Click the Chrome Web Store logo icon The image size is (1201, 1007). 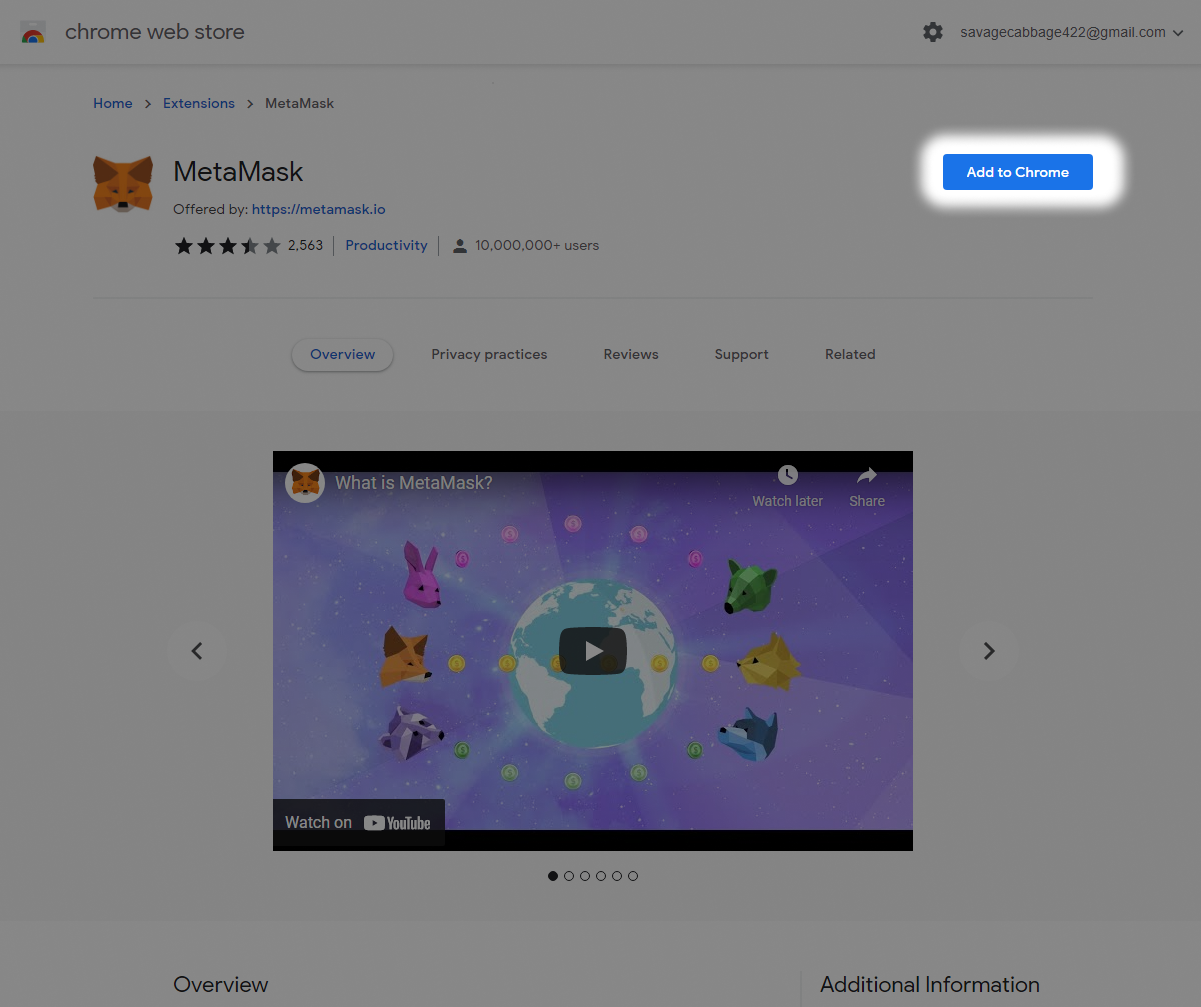pyautogui.click(x=33, y=32)
